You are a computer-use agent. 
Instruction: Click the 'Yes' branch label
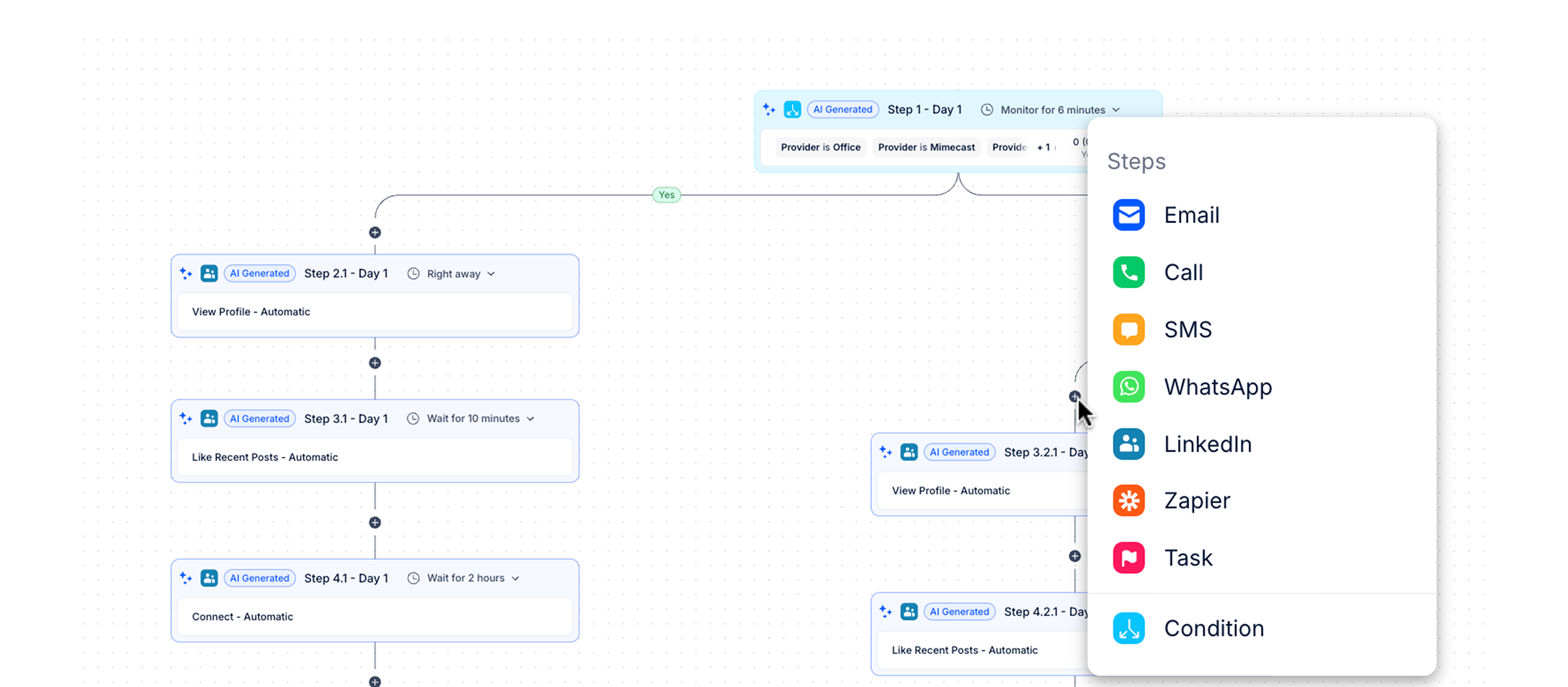tap(667, 195)
